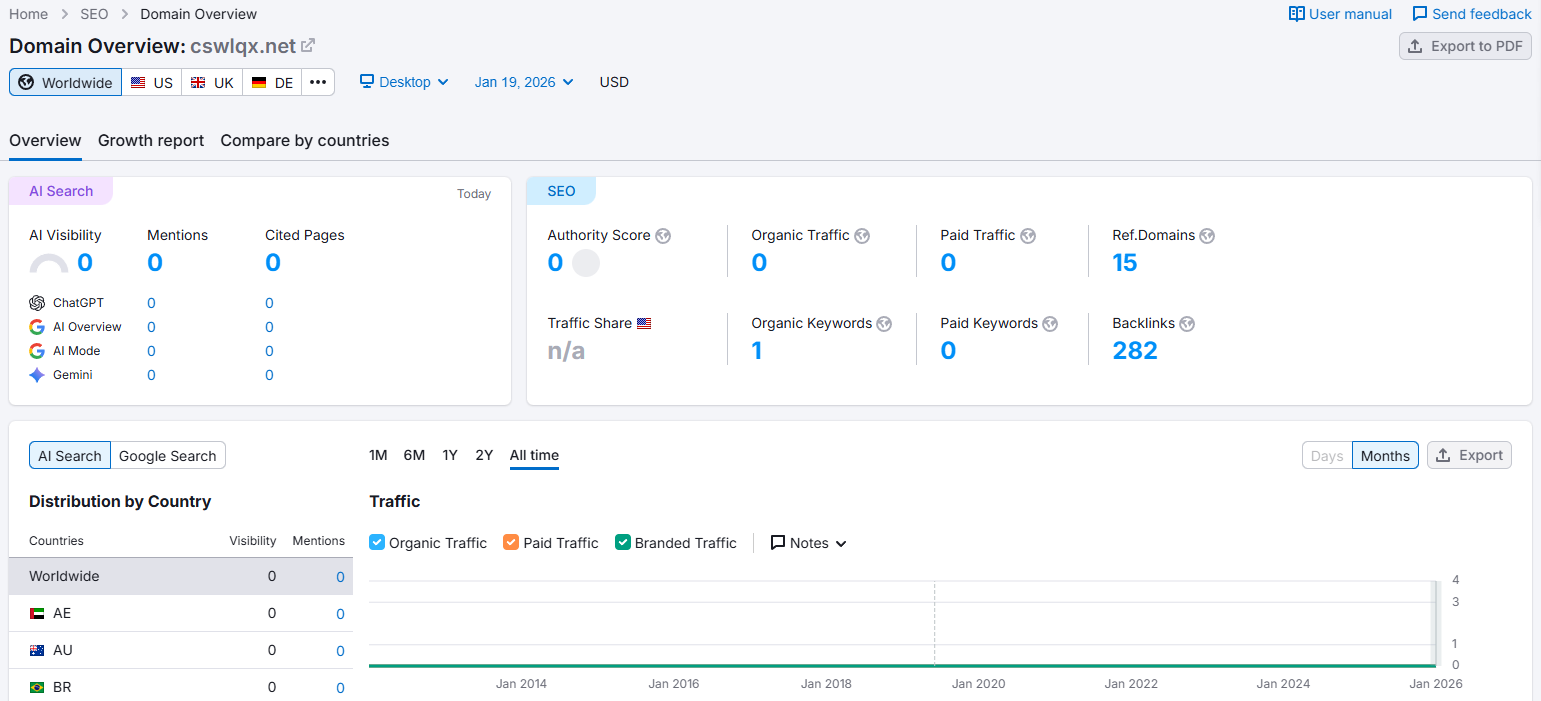Viewport: 1541px width, 701px height.
Task: Click the User manual book icon
Action: point(1297,14)
